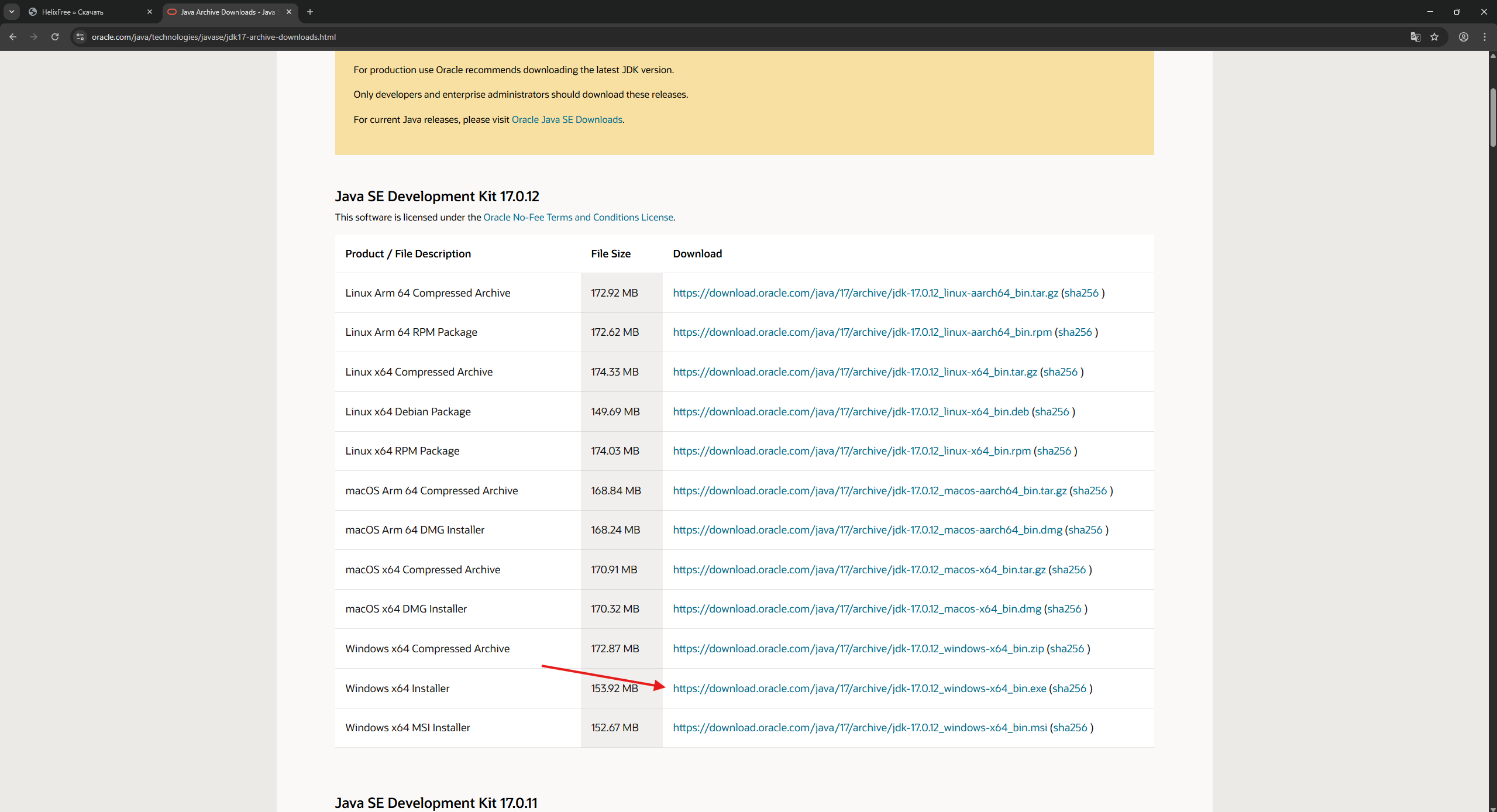This screenshot has height=812, width=1497.
Task: Bookmark this page with star icon
Action: pyautogui.click(x=1434, y=37)
